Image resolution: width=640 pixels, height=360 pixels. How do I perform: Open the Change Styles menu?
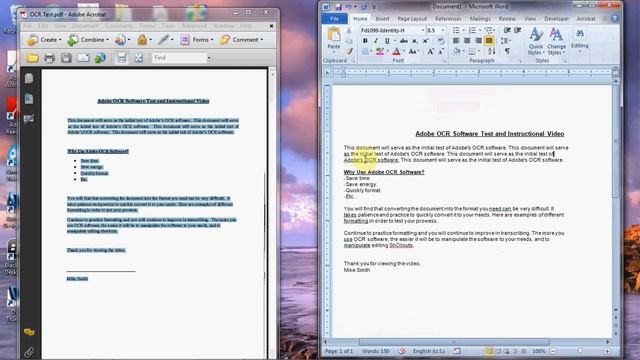[556, 41]
